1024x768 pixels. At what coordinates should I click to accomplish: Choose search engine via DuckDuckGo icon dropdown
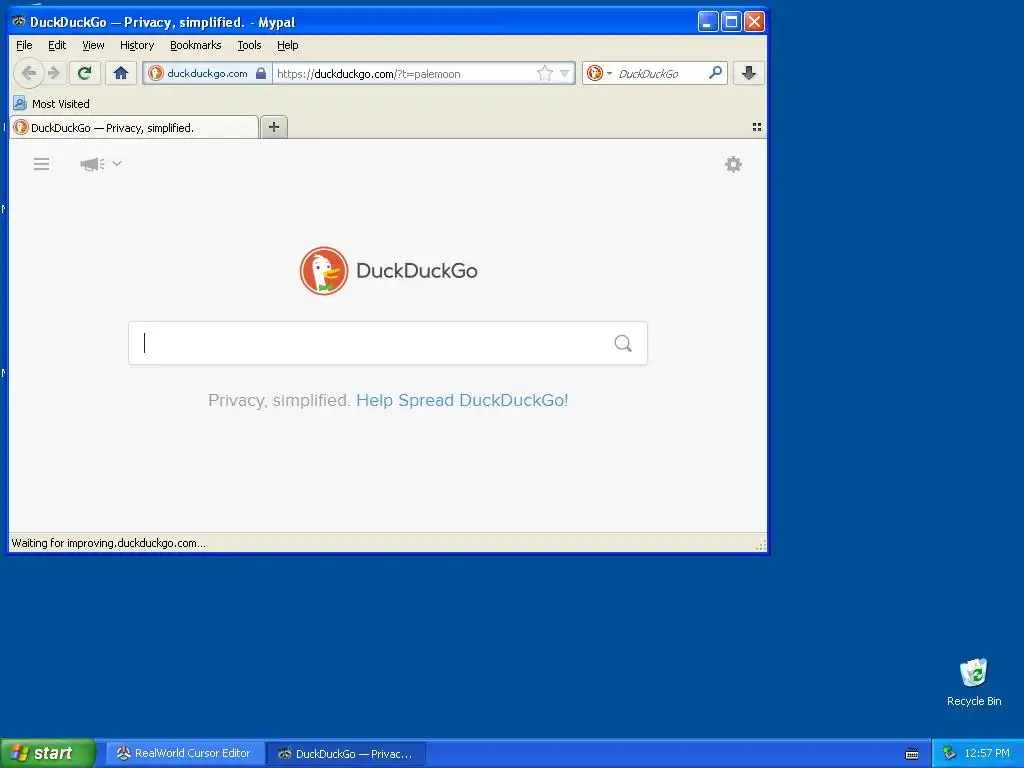click(599, 73)
